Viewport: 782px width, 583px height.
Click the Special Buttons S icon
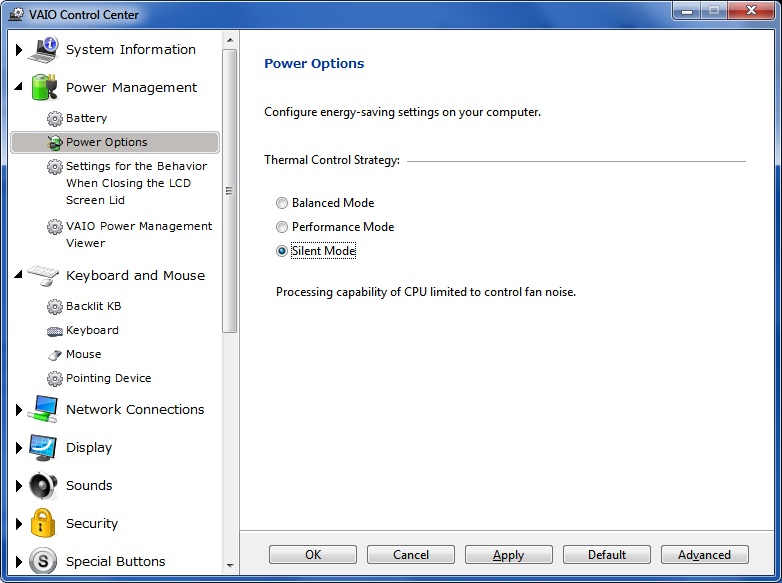point(43,561)
